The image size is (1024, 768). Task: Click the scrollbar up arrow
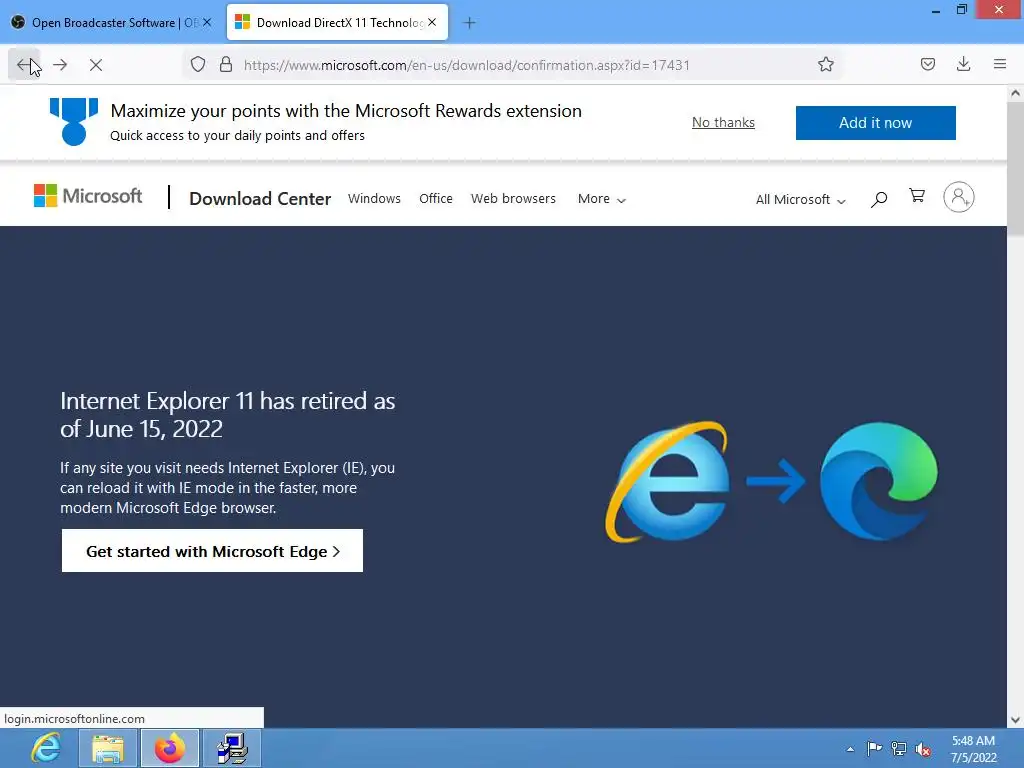click(1015, 93)
